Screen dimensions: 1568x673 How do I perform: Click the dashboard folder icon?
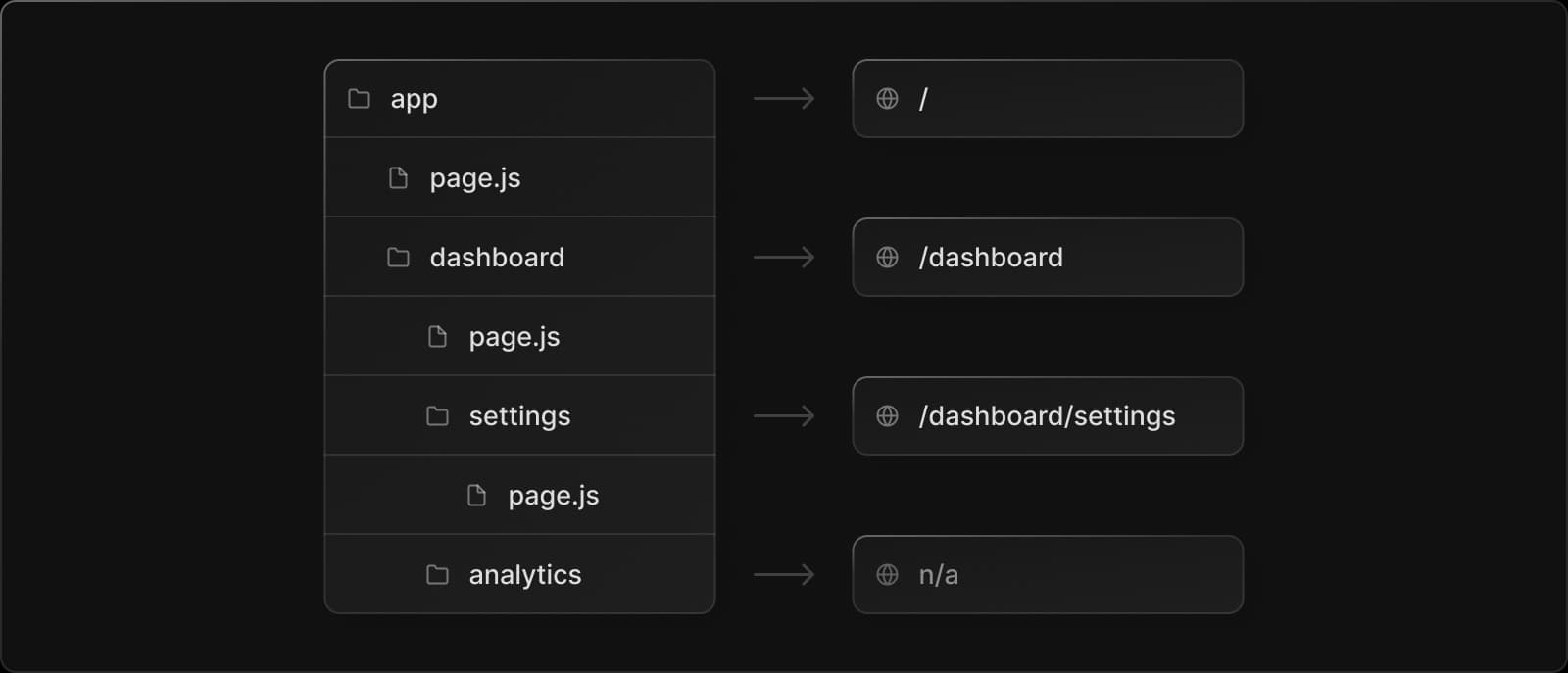pos(398,258)
